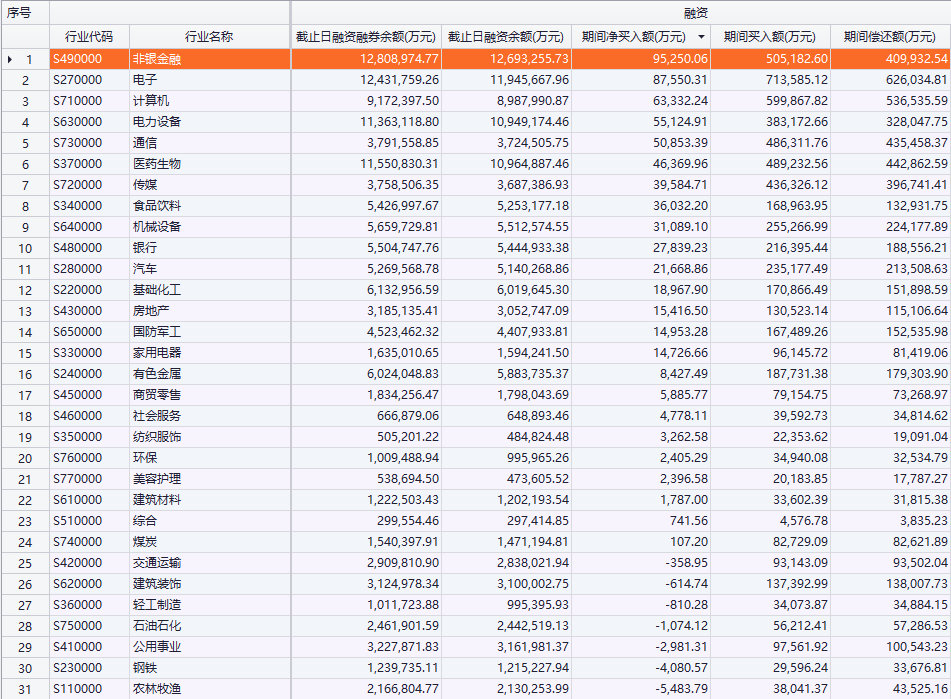Select row number 10 for 银行
This screenshot has width=951, height=699.
click(25, 248)
